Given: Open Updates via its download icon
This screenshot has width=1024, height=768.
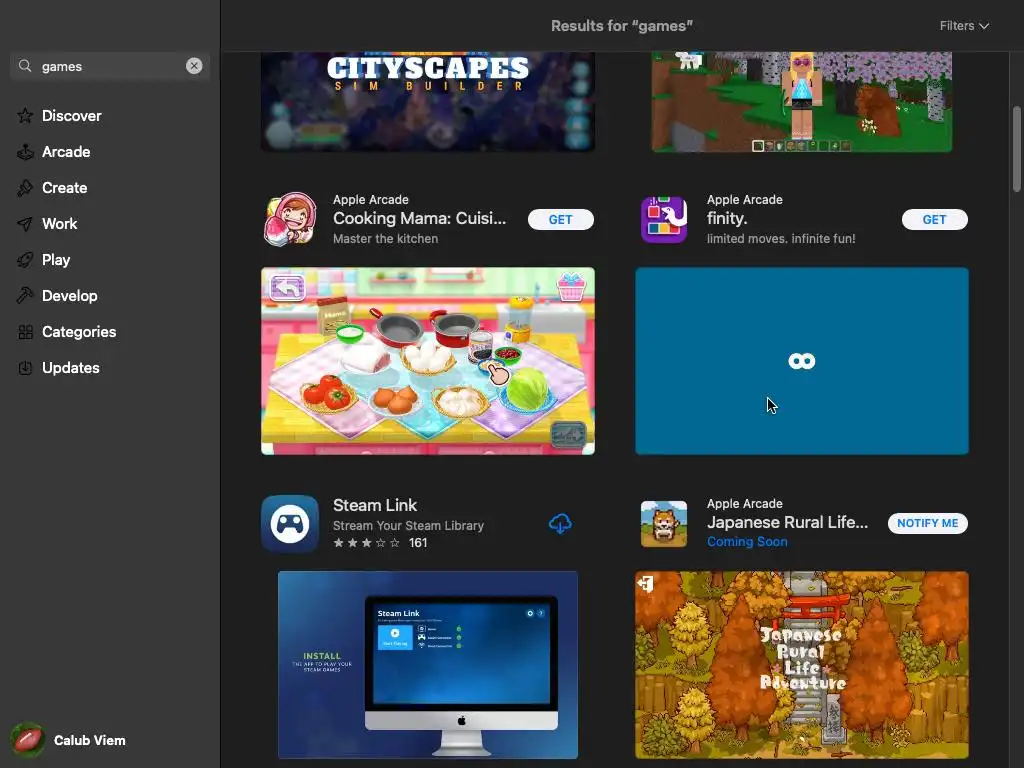Looking at the screenshot, I should click(x=25, y=368).
